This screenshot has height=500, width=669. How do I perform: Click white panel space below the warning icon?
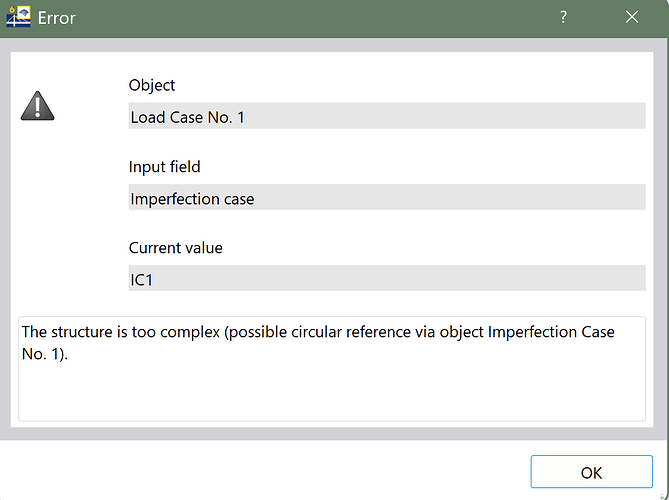(60, 220)
